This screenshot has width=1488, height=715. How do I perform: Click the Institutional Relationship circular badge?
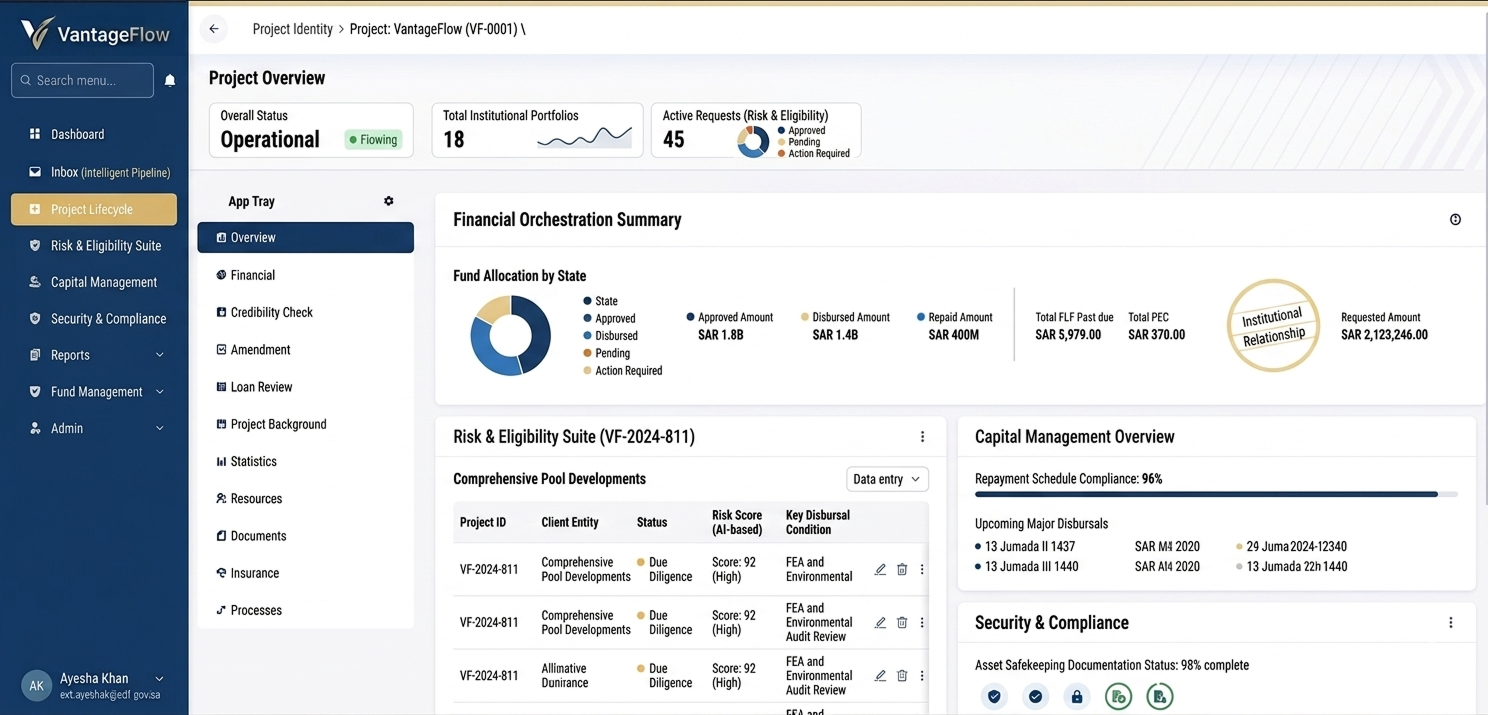1273,326
